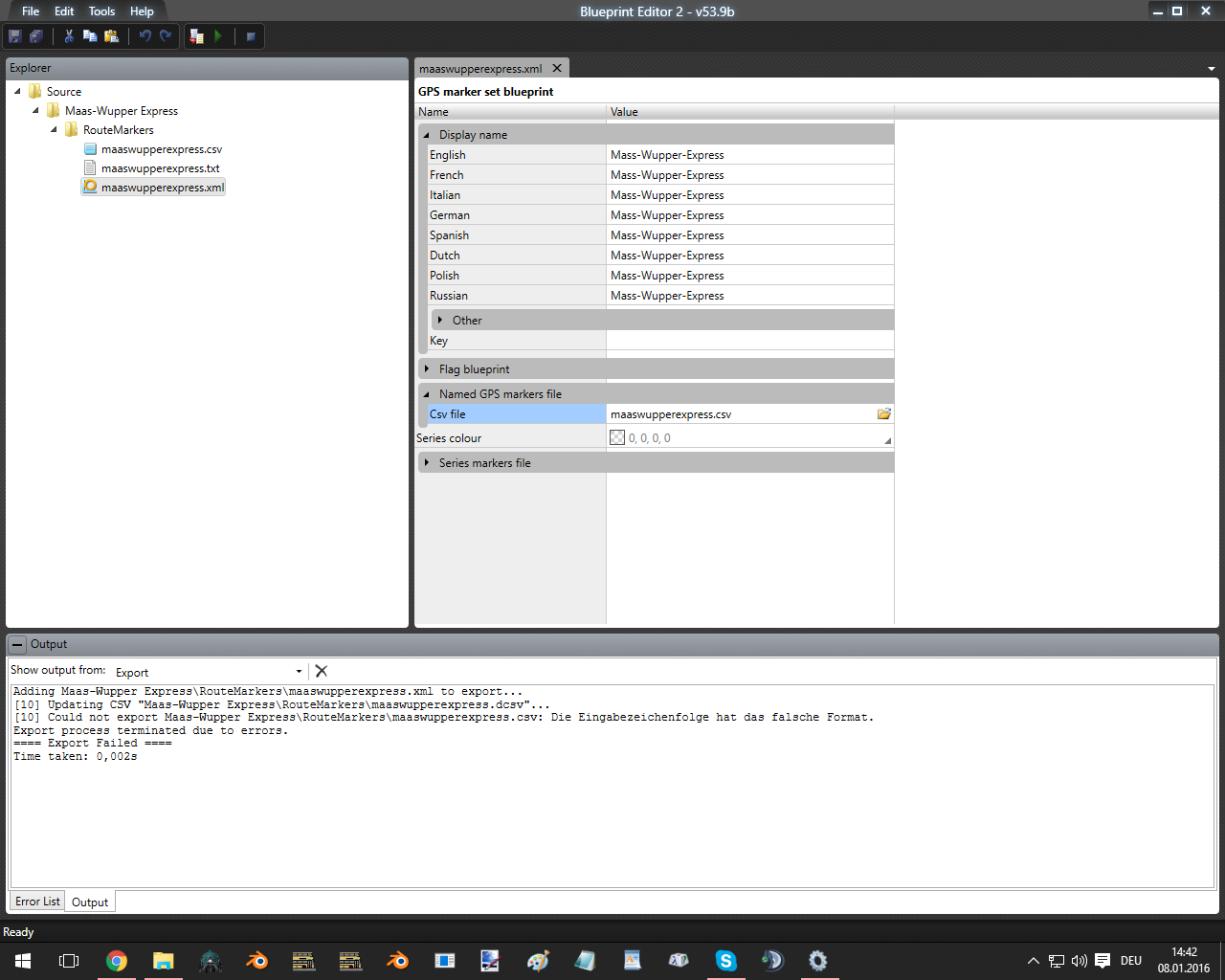1225x980 pixels.
Task: Undo the last action
Action: click(145, 36)
